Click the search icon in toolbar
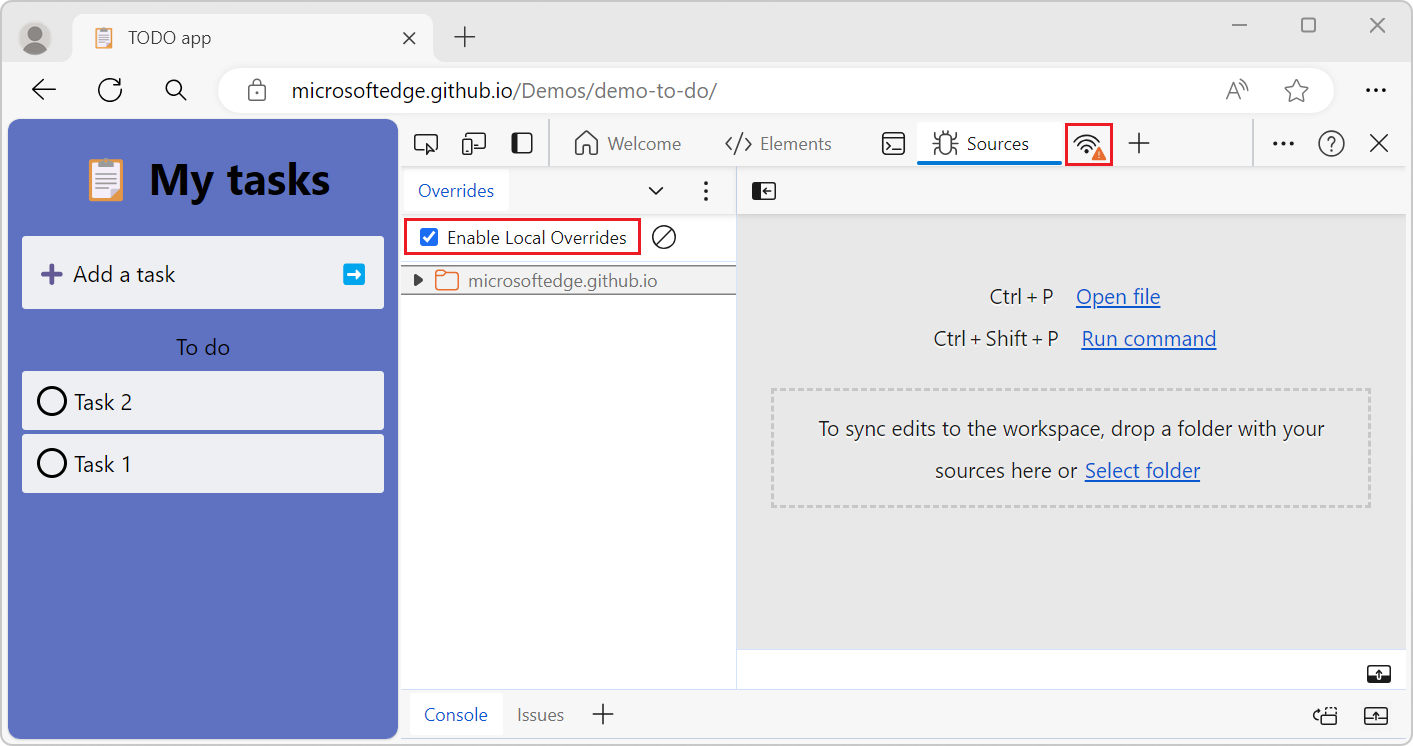Screen dimensions: 1413x746 click(176, 90)
